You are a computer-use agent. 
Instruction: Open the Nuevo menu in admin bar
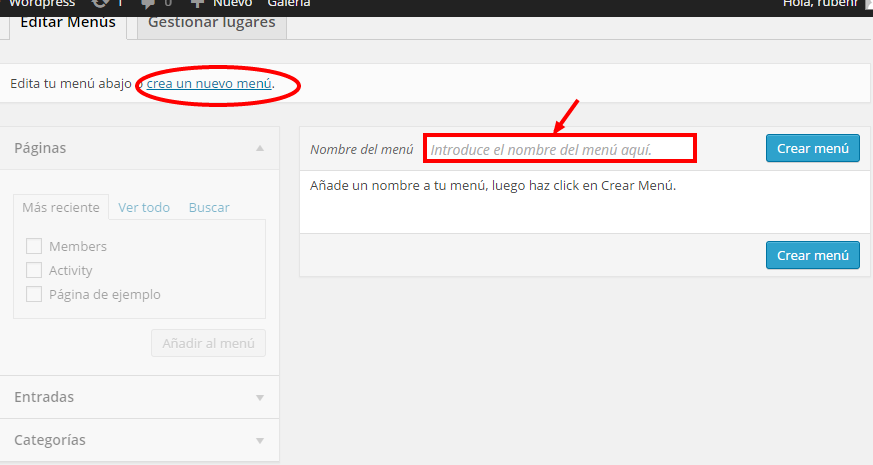pyautogui.click(x=232, y=3)
